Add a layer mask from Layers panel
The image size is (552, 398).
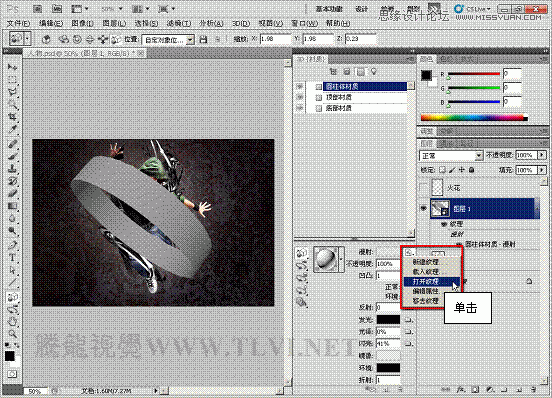[x=475, y=390]
